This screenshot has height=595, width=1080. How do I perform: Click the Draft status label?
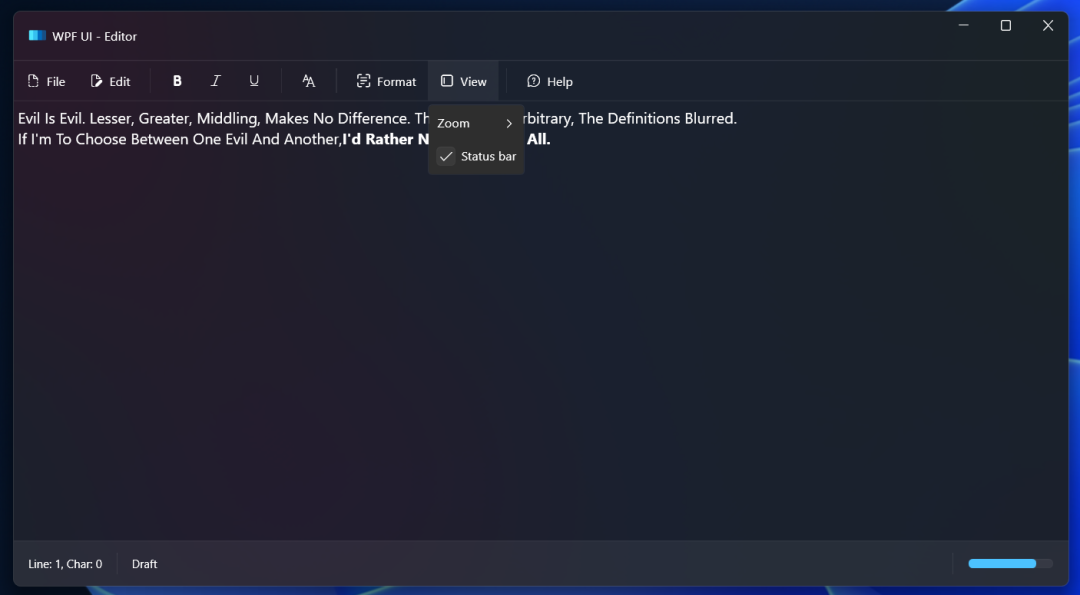click(145, 564)
